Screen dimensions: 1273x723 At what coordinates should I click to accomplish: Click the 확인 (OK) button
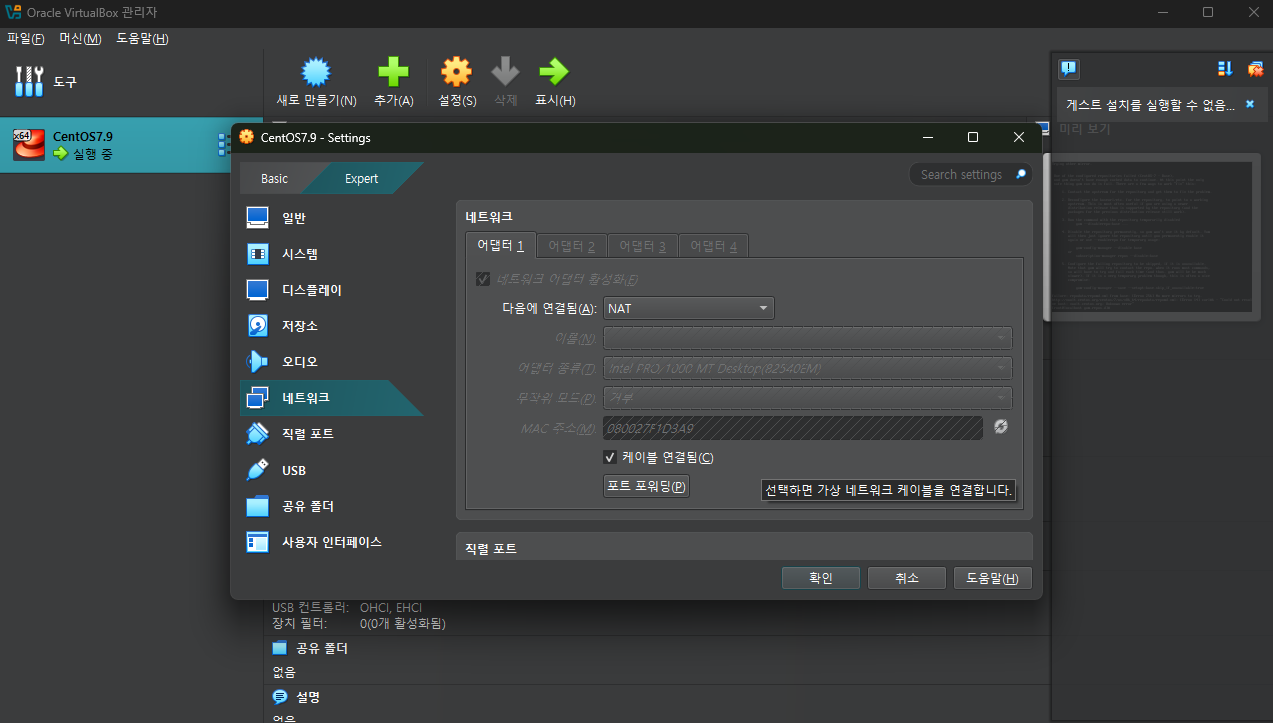[x=821, y=578]
